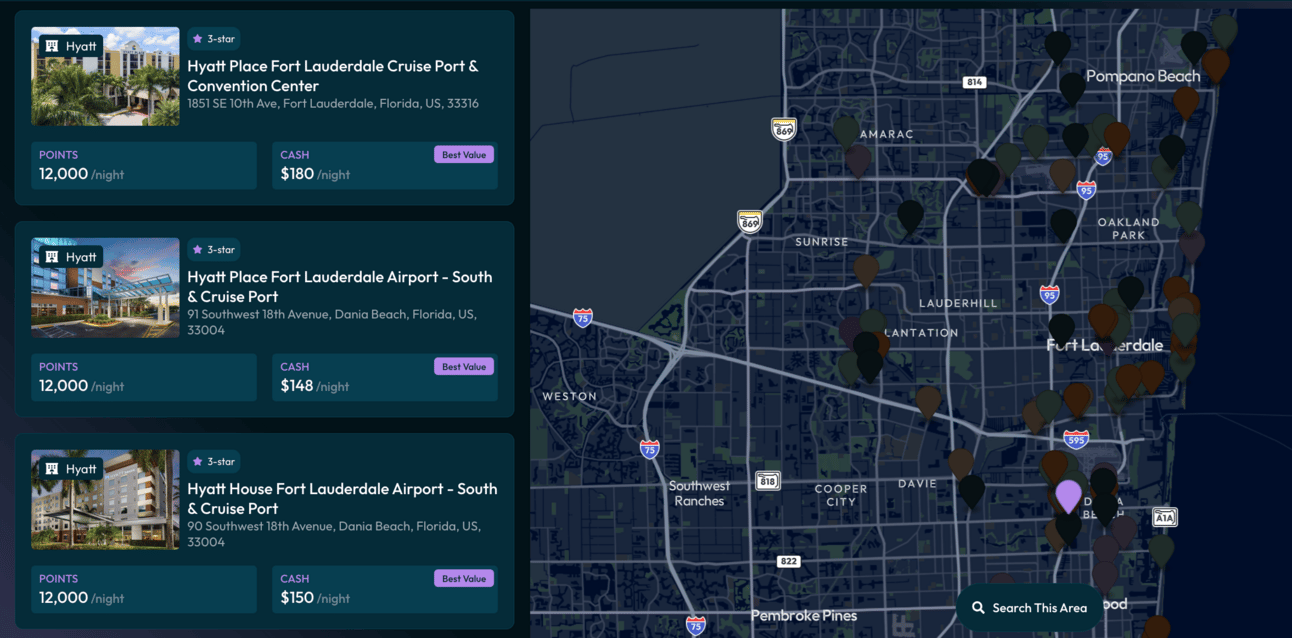Click the Search This Area button
Image resolution: width=1292 pixels, height=638 pixels.
(1029, 608)
